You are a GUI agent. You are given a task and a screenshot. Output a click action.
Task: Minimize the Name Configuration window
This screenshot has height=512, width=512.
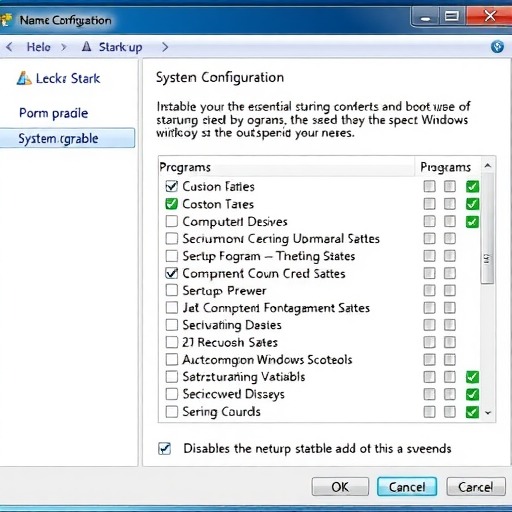pos(425,17)
